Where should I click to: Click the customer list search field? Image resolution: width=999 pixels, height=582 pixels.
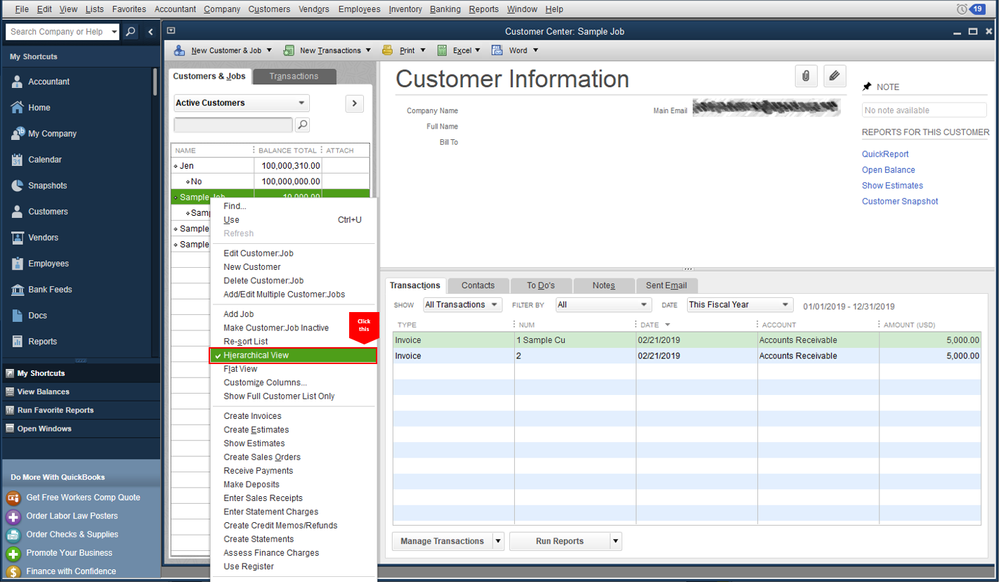[233, 125]
